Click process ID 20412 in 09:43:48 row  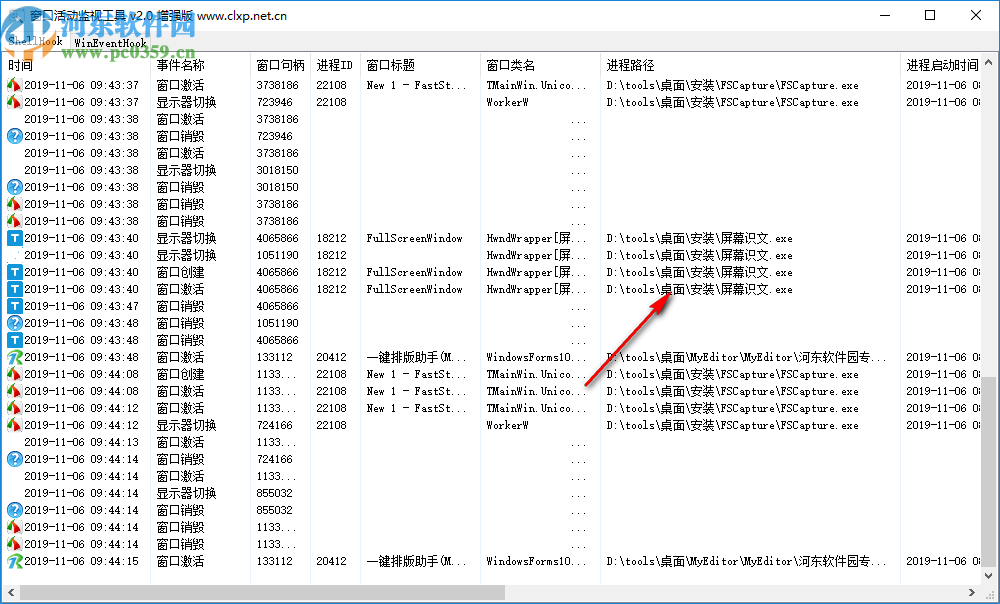(x=332, y=357)
